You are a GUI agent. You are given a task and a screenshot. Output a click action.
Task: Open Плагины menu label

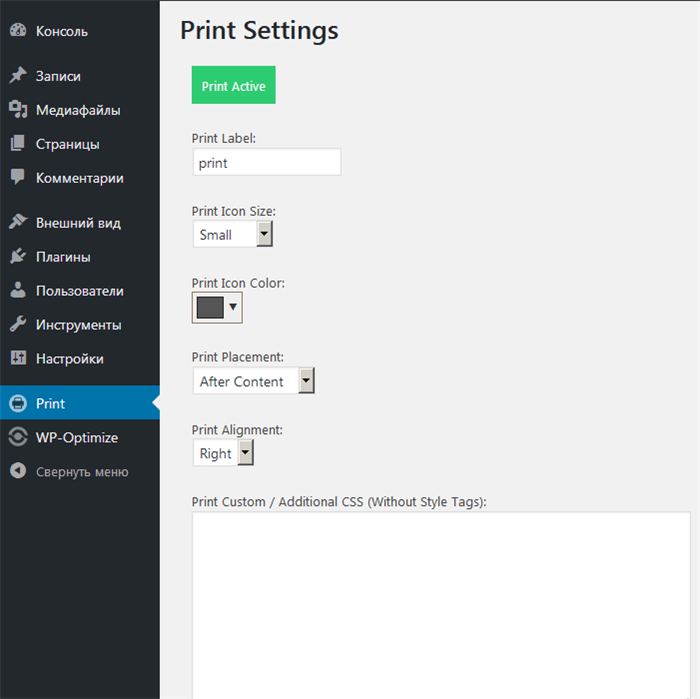pyautogui.click(x=63, y=257)
